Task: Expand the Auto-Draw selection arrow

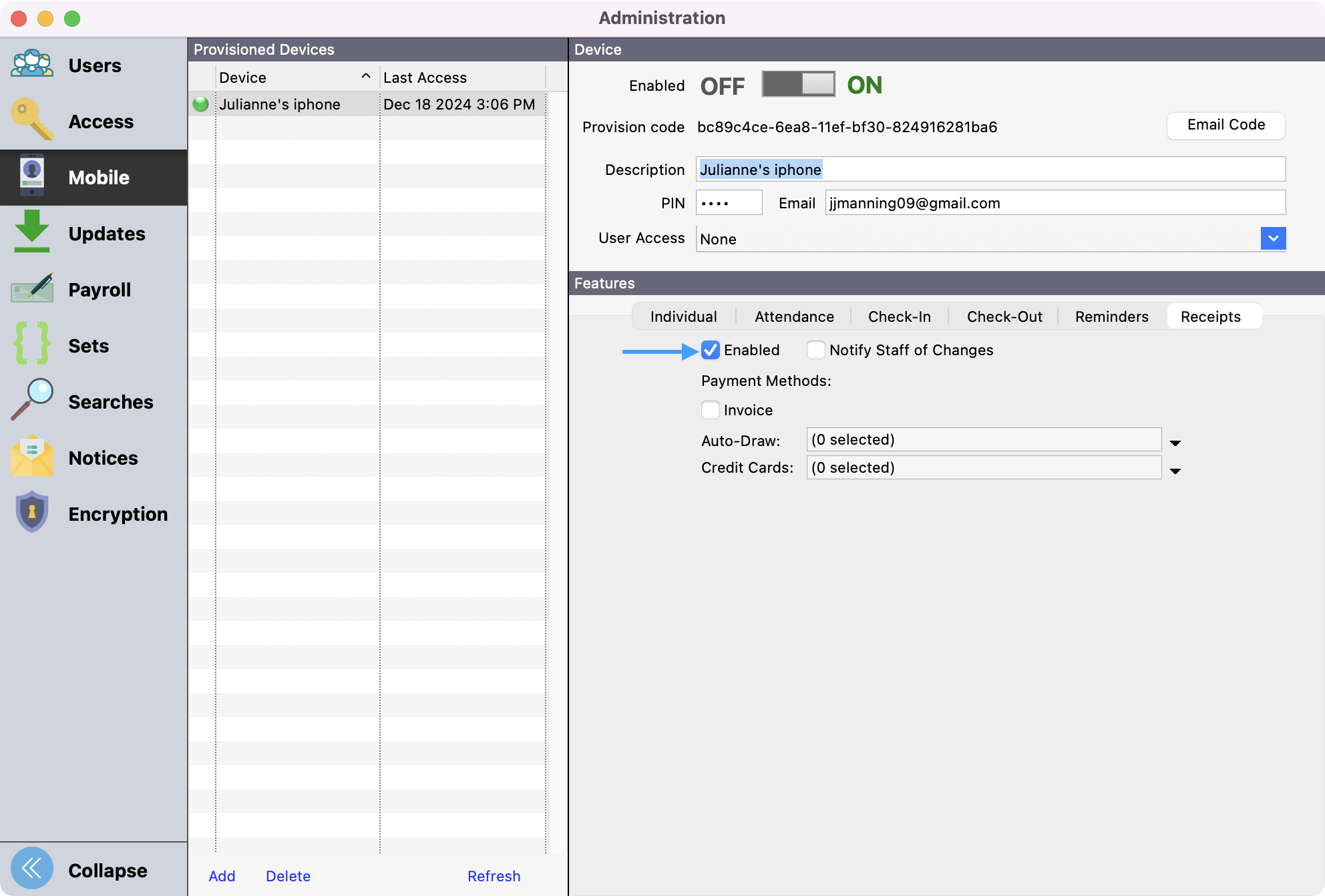Action: [x=1175, y=443]
